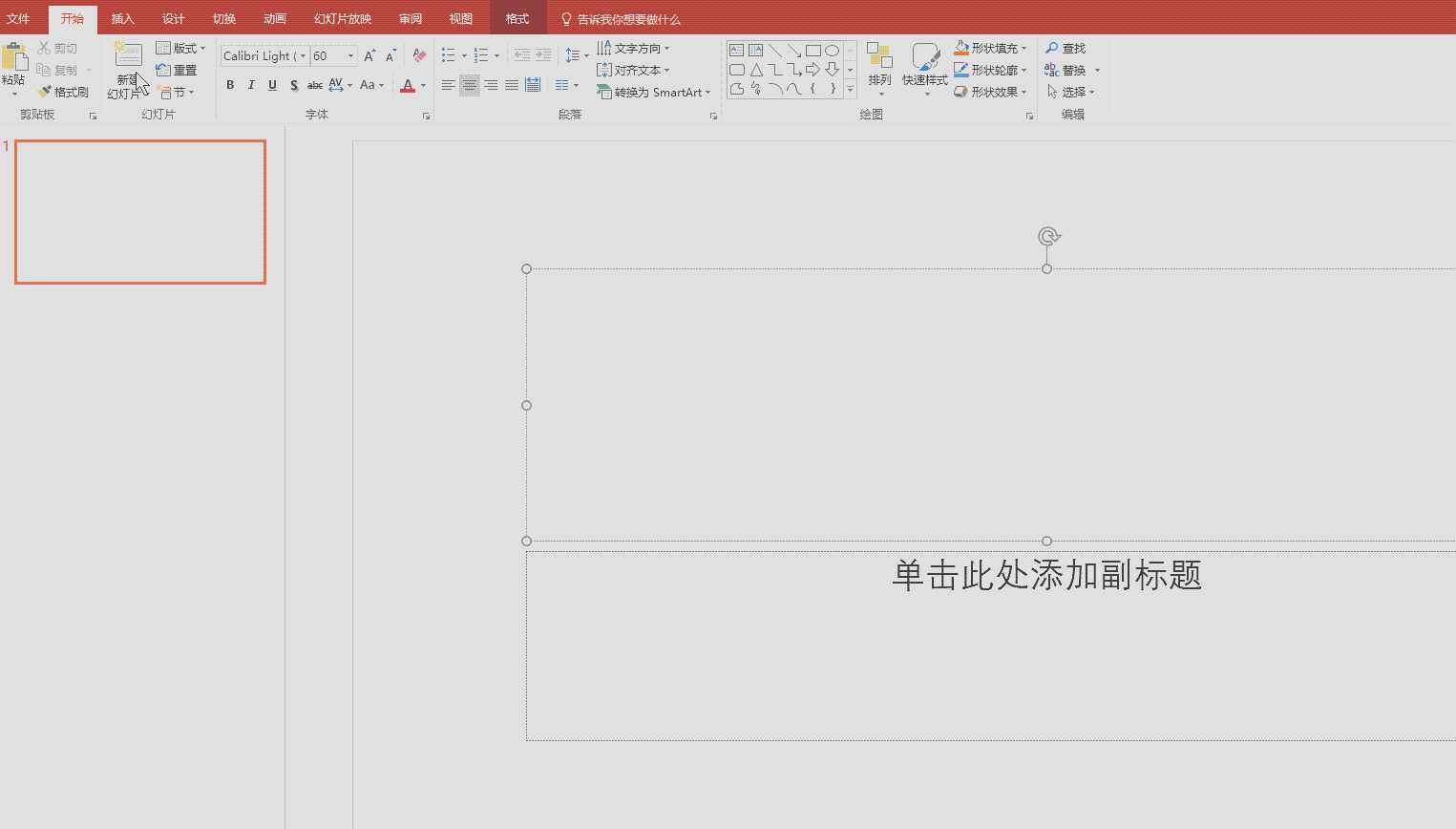Select the rounded rectangle shape
1456x829 pixels.
pos(736,70)
